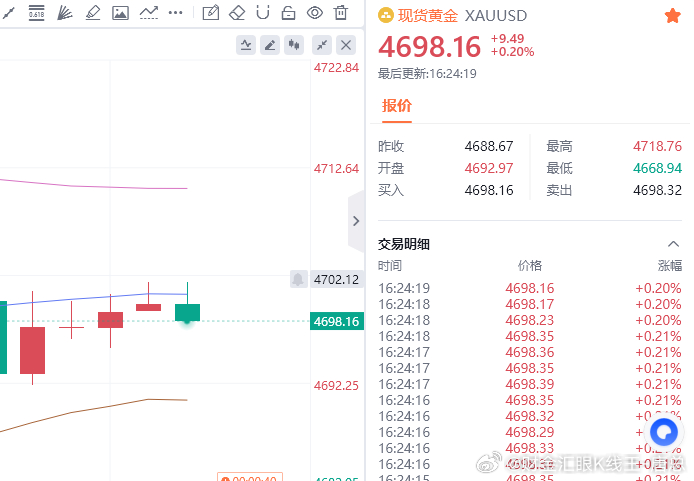Toggle magnet snap mode

pyautogui.click(x=263, y=13)
